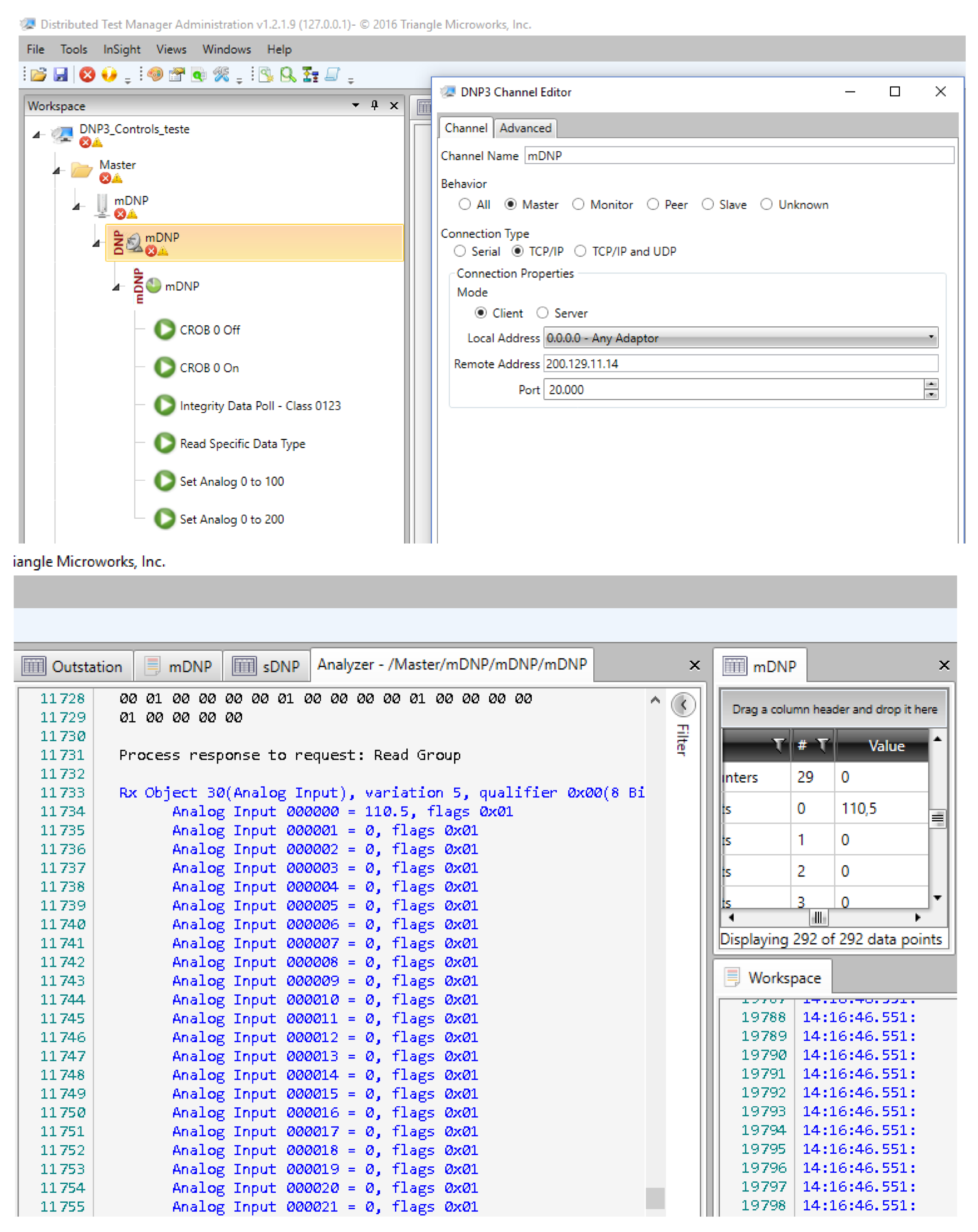Screen dimensions: 978x1232
Task: Click the save floppy disk icon
Action: point(61,75)
